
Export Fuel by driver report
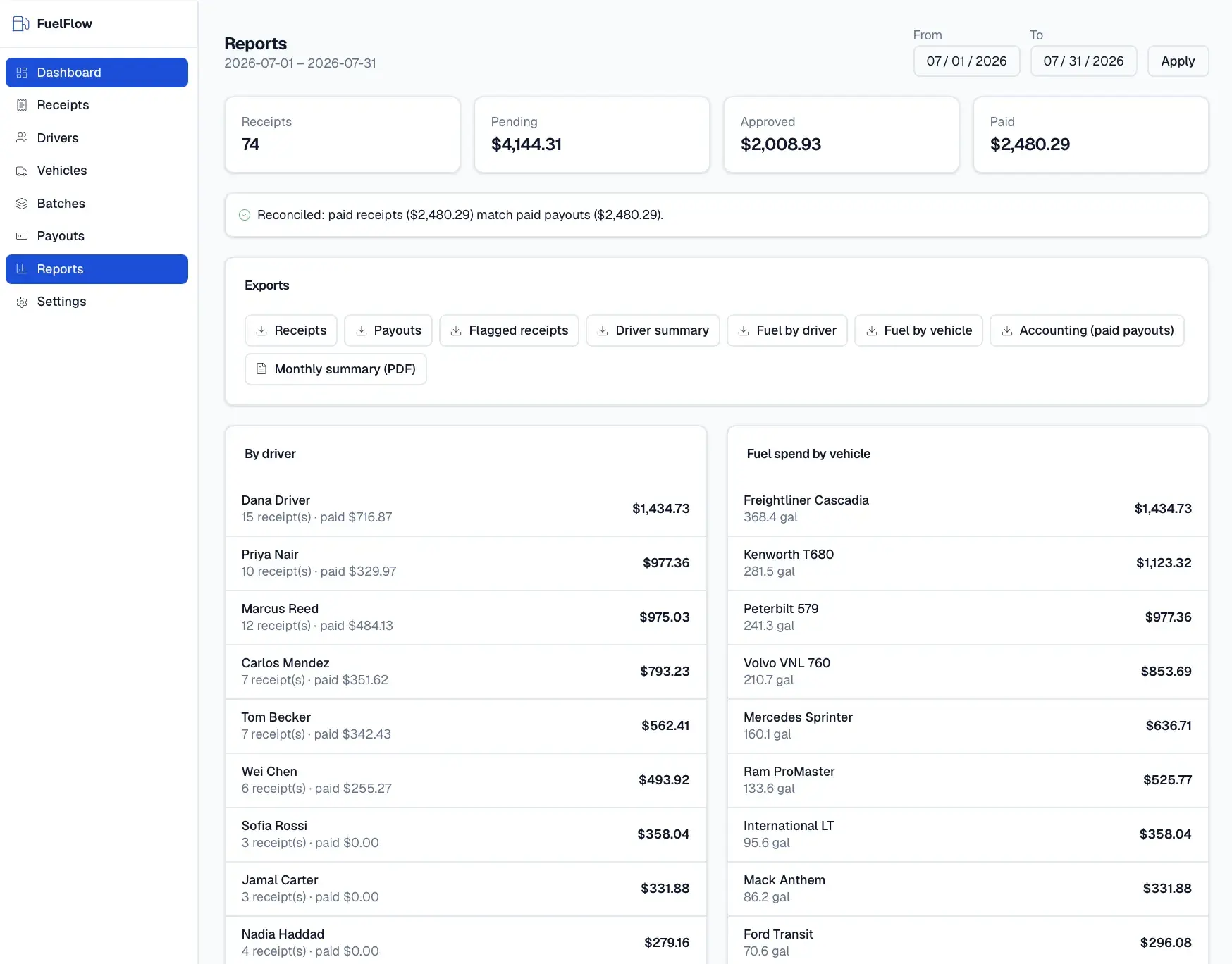tap(787, 330)
